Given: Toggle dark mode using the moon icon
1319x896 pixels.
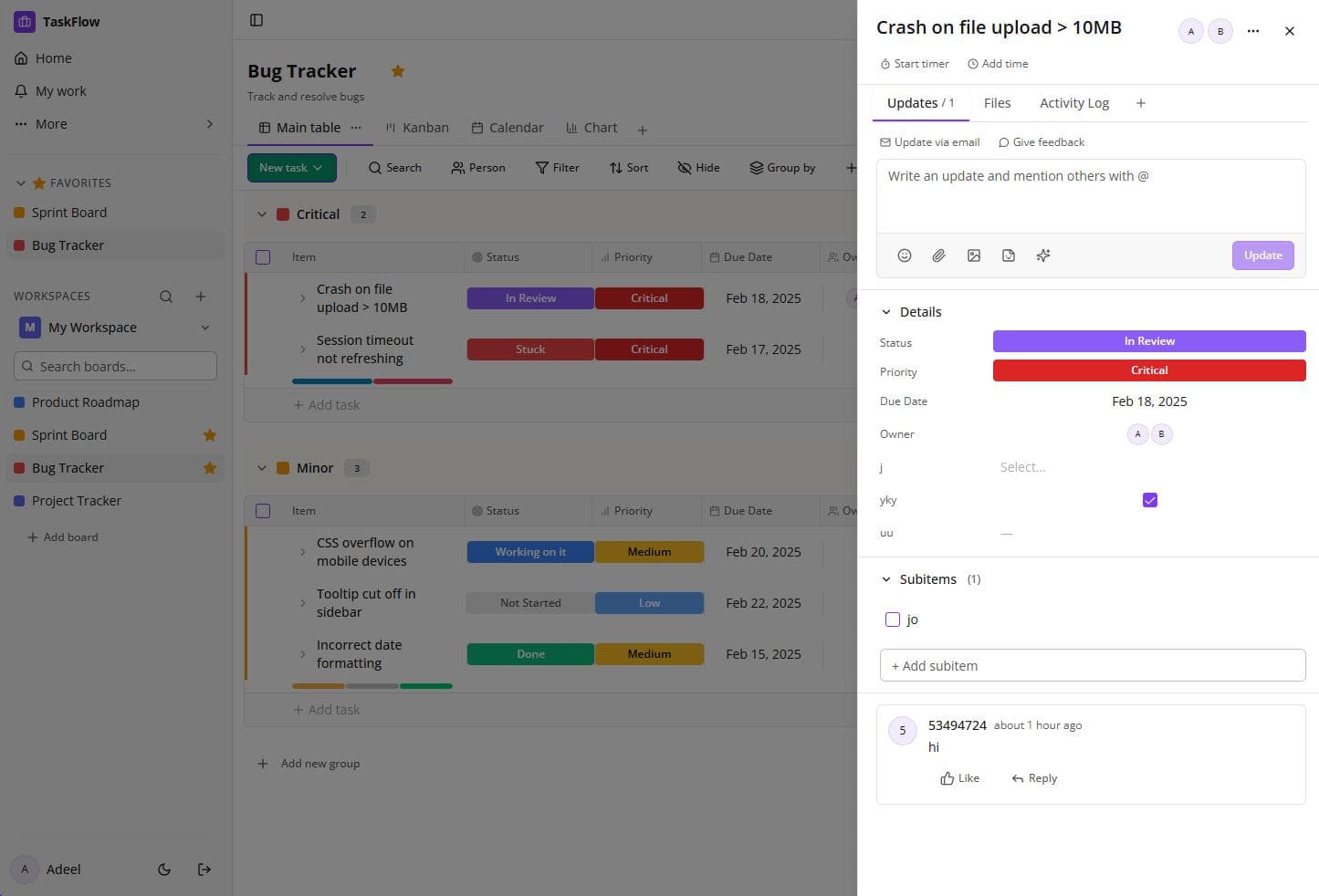Looking at the screenshot, I should 163,870.
